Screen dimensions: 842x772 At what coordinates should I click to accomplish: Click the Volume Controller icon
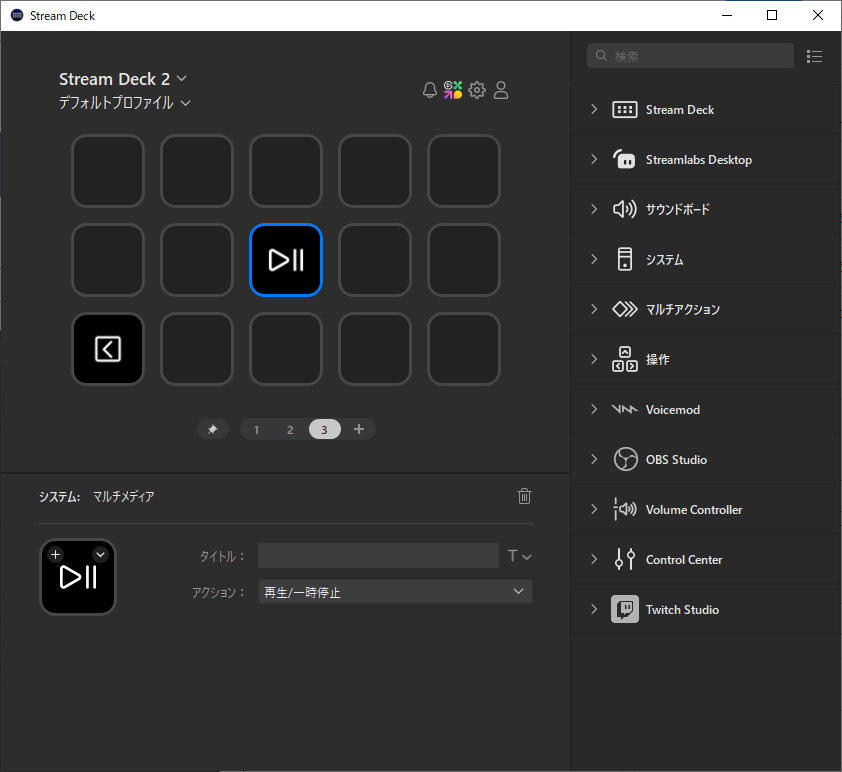click(625, 509)
